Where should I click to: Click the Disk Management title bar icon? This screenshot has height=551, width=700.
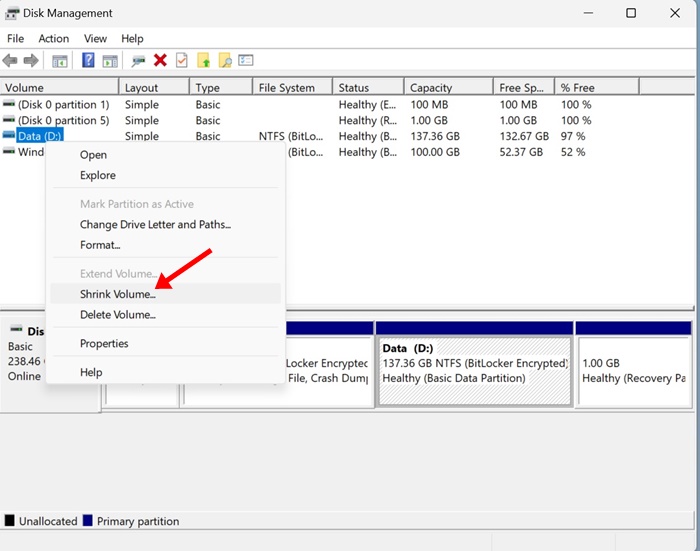click(12, 14)
